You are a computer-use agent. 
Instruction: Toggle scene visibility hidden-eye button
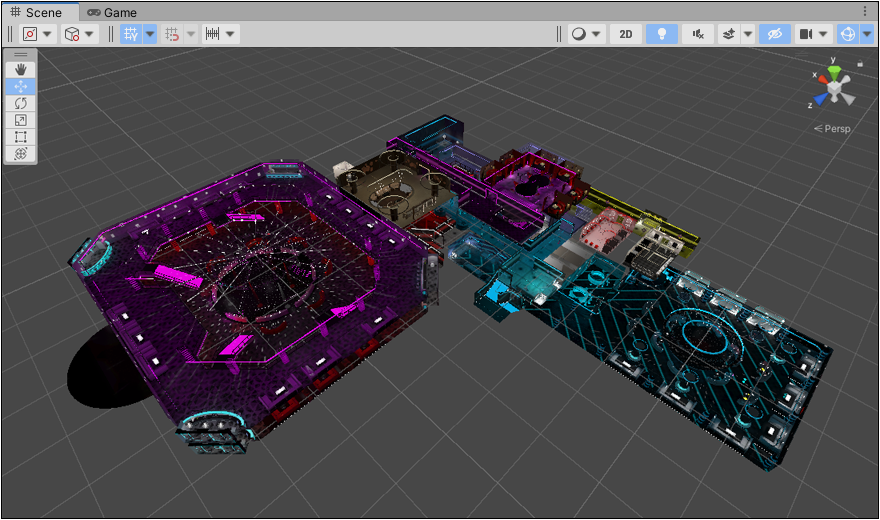click(x=773, y=34)
